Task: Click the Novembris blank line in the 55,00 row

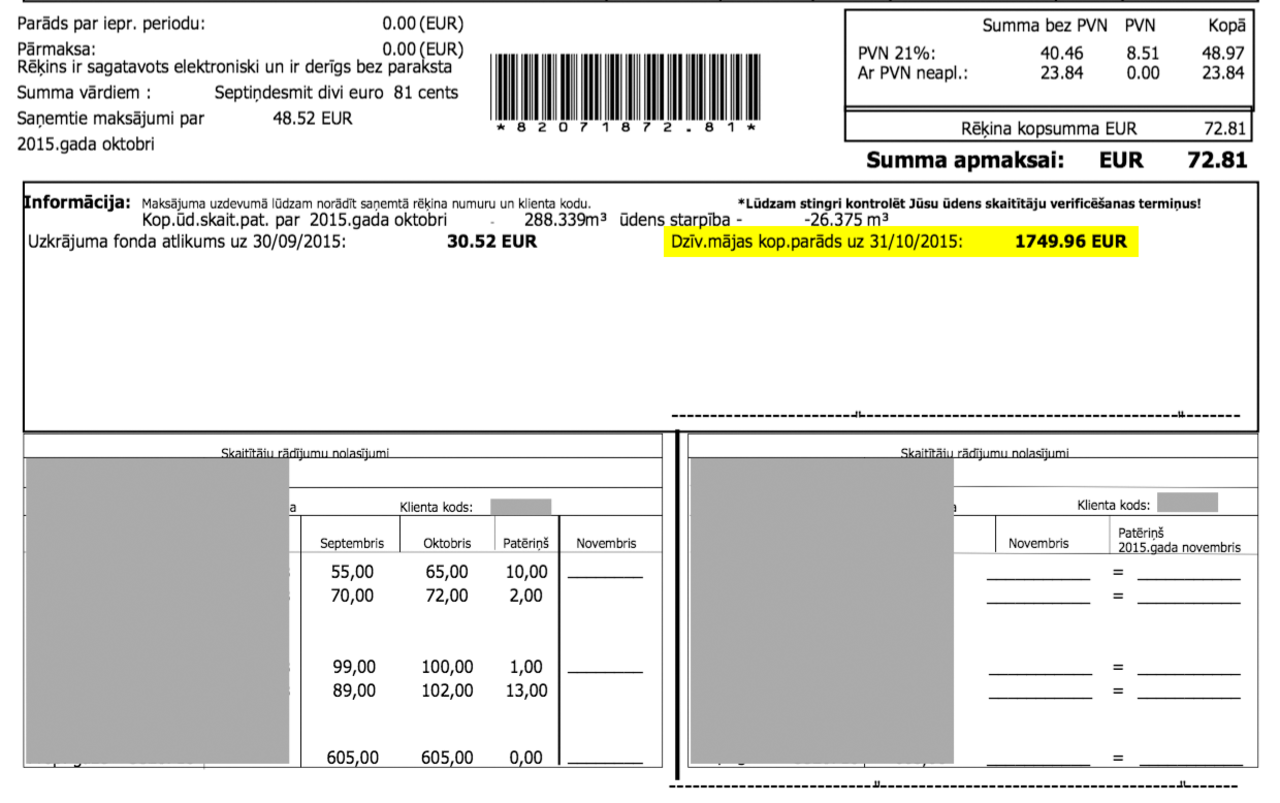Action: coord(605,574)
